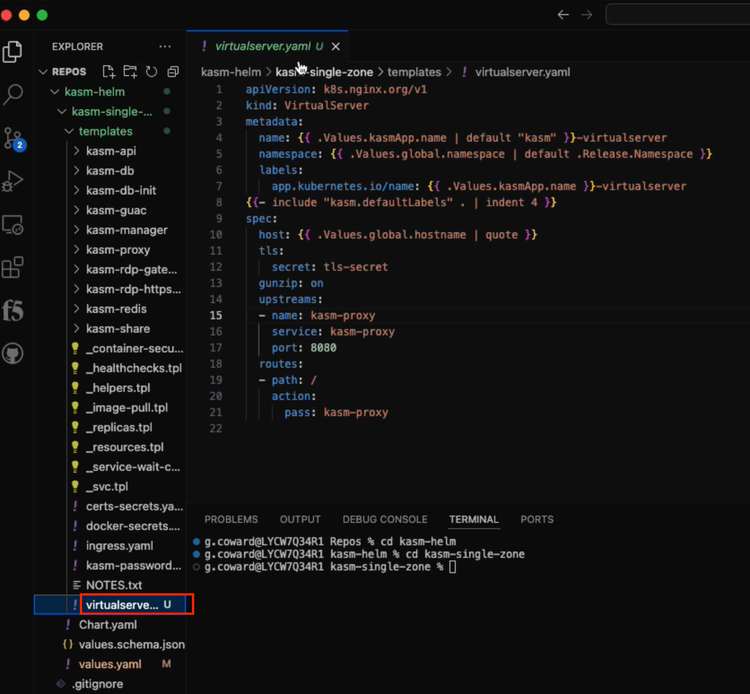The image size is (750, 694).
Task: Expand the kasm-api folder
Action: 110,151
